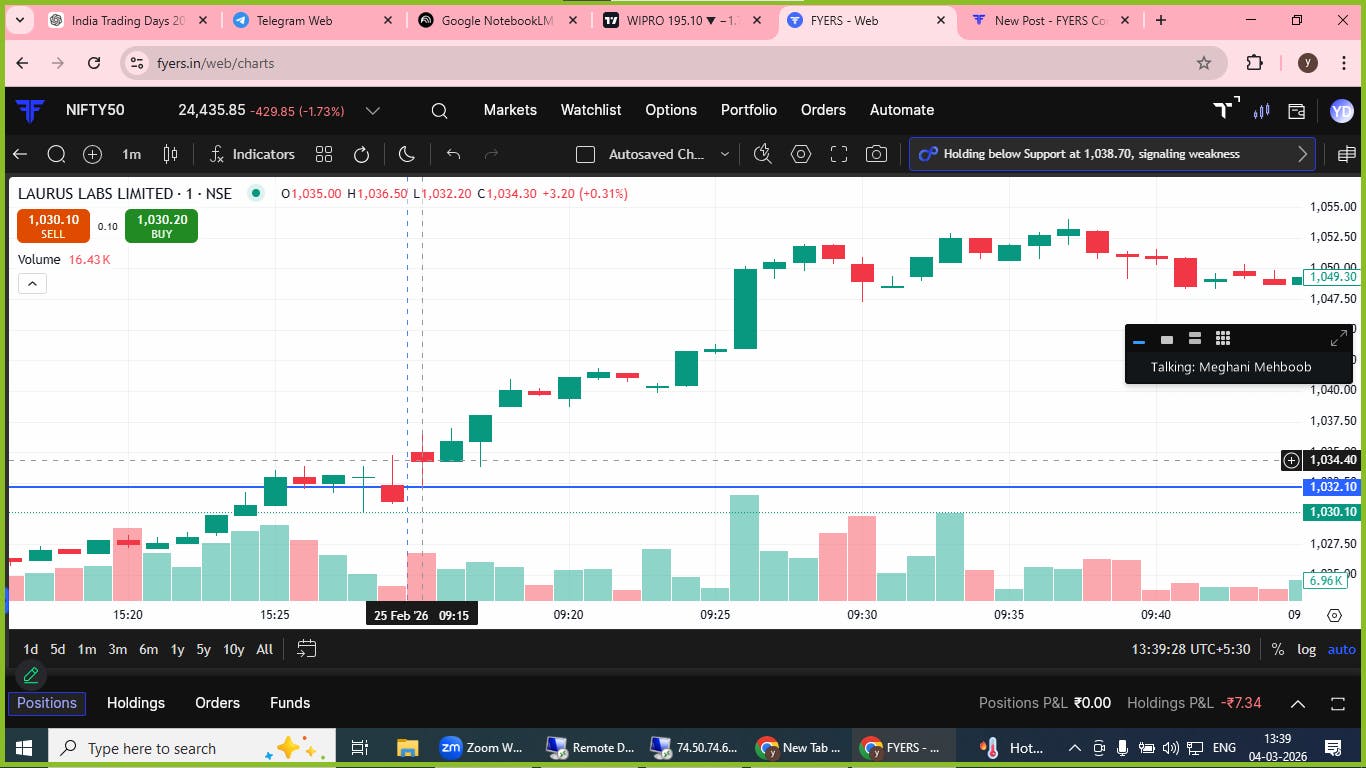Open the Watchlist menu
The height and width of the screenshot is (768, 1366).
click(591, 110)
